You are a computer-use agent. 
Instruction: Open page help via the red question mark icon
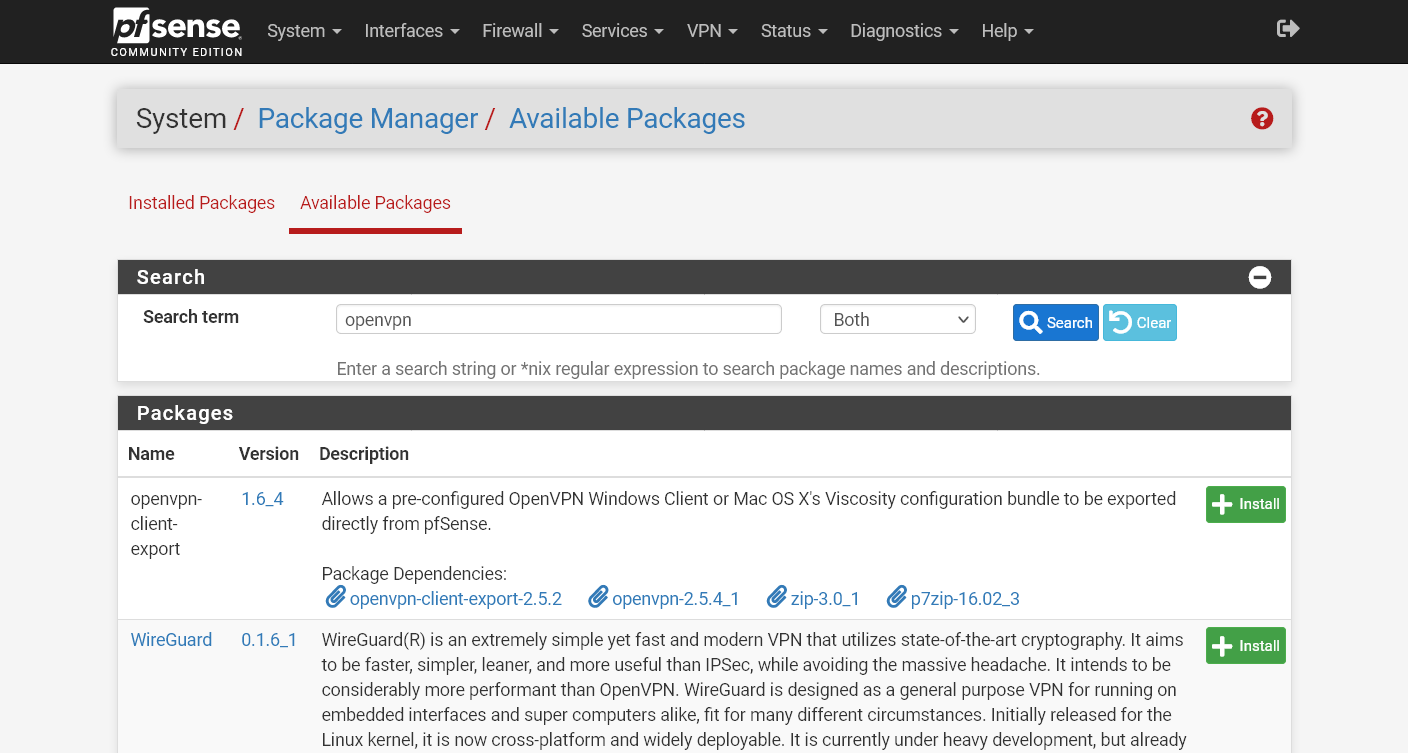coord(1262,118)
